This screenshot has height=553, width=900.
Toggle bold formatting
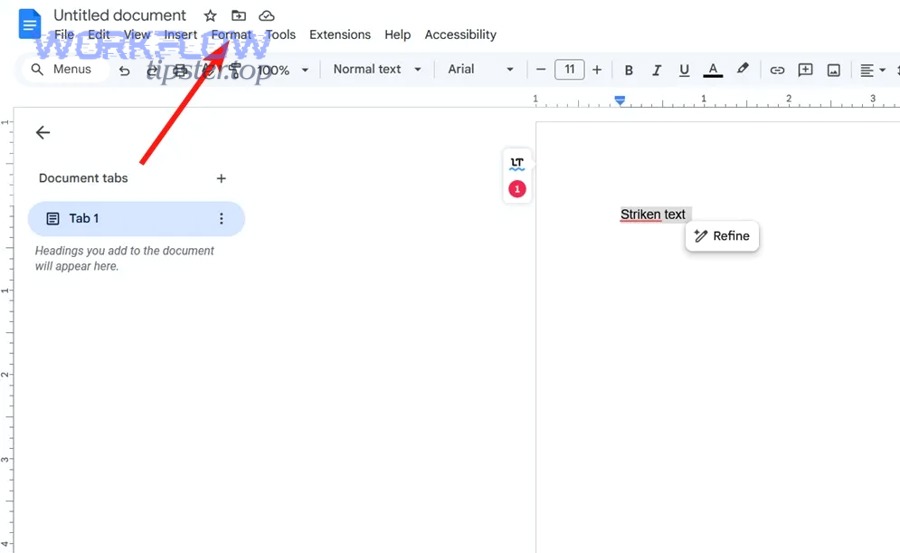[x=629, y=70]
